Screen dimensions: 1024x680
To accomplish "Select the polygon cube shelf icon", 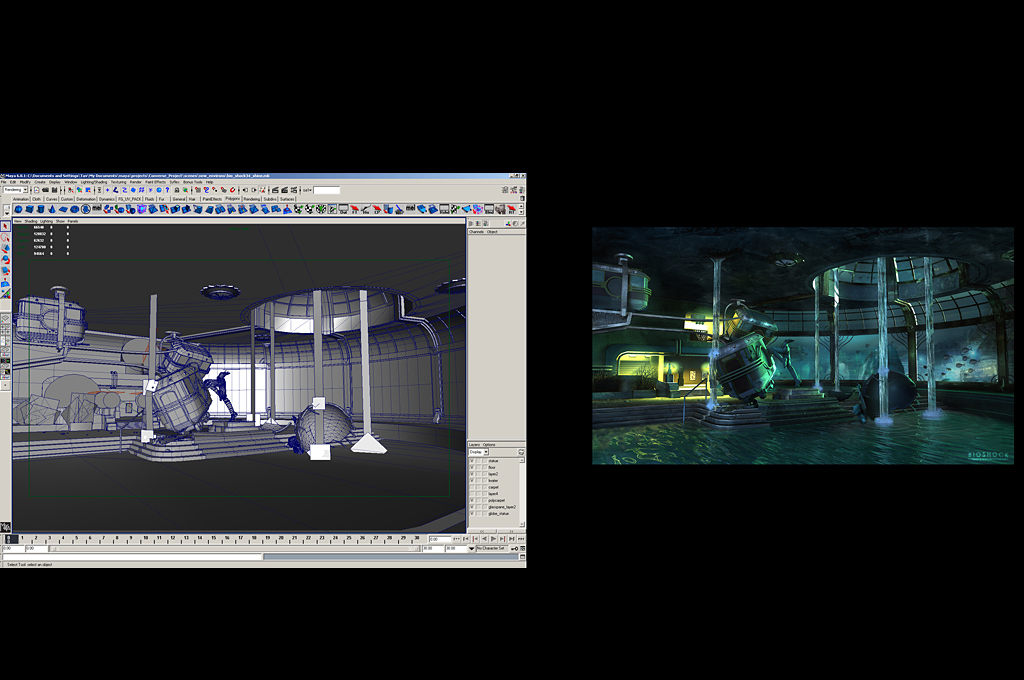I will (29, 209).
